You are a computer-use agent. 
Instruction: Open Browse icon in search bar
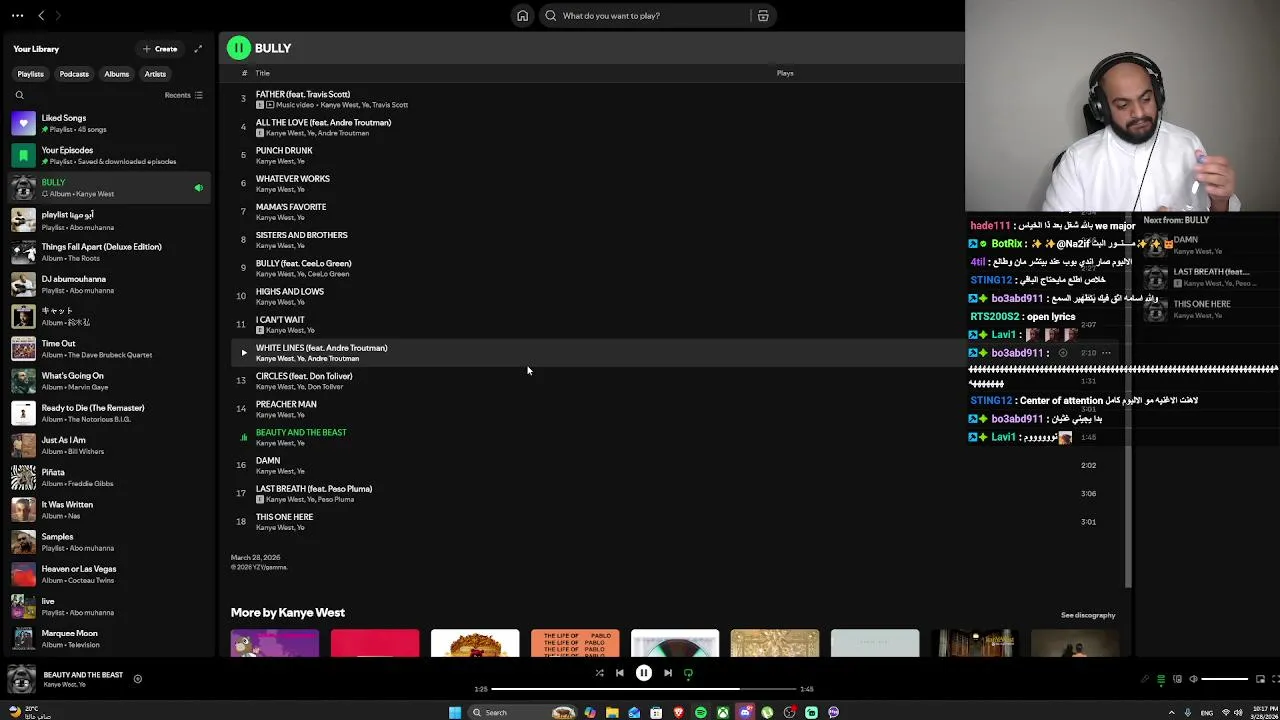763,16
